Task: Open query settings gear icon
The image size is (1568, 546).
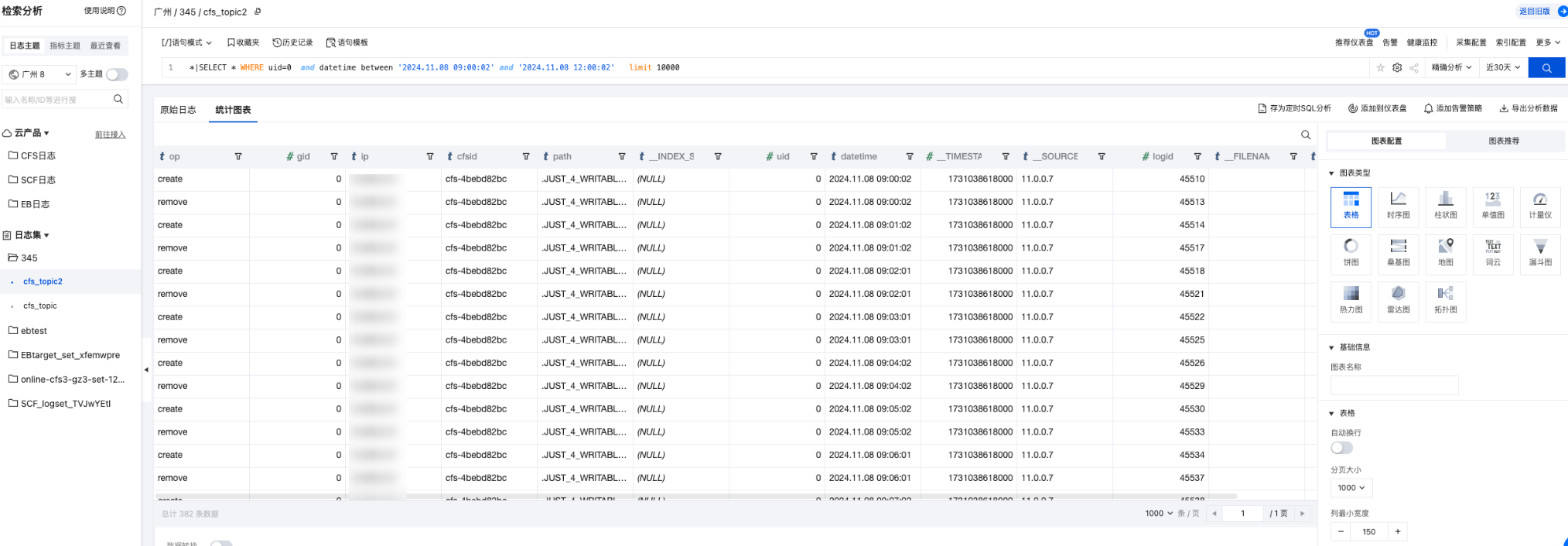Action: [x=1397, y=68]
